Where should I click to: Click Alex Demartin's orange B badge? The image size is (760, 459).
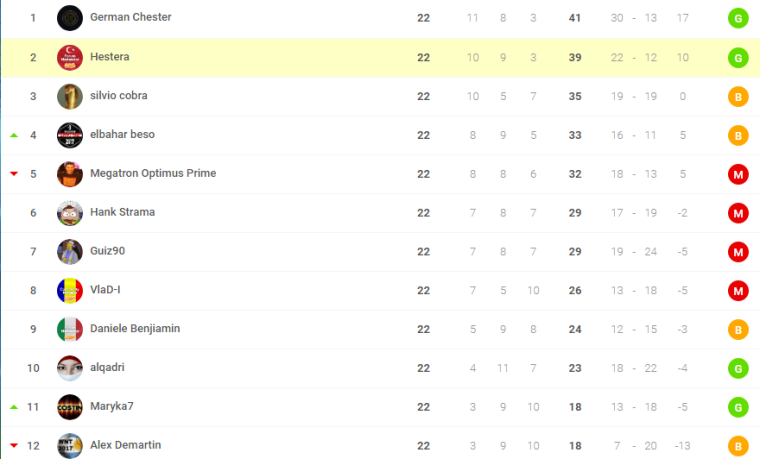(x=738, y=446)
